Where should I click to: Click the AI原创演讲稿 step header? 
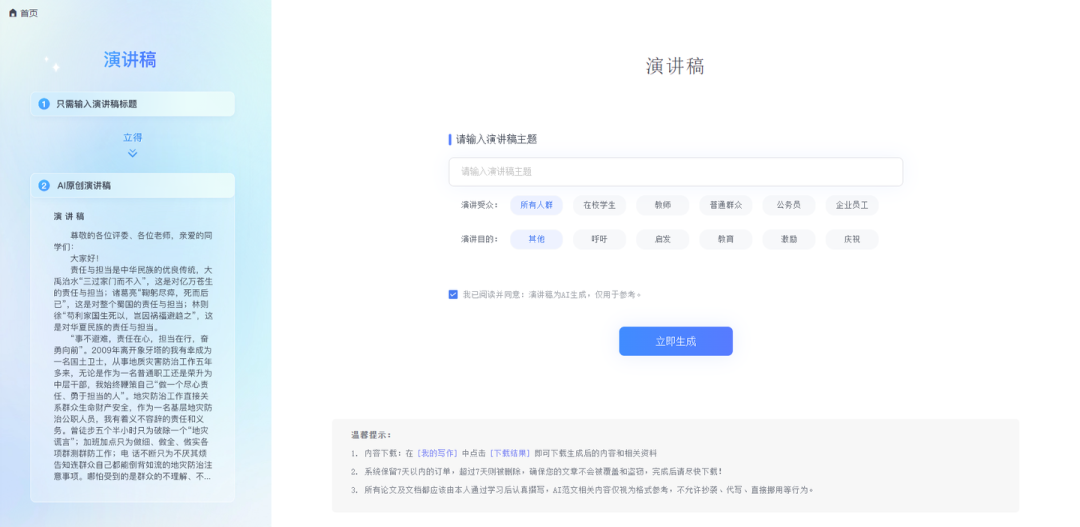(132, 185)
